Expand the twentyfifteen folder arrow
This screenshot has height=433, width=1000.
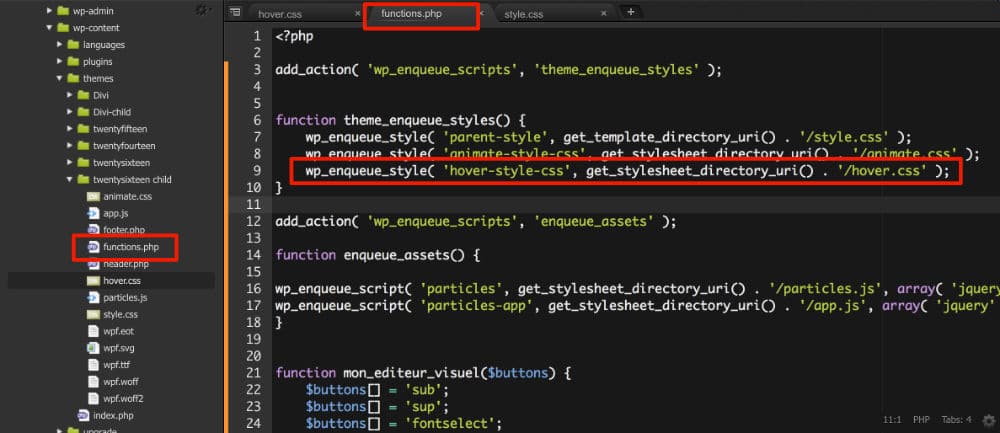pyautogui.click(x=70, y=129)
